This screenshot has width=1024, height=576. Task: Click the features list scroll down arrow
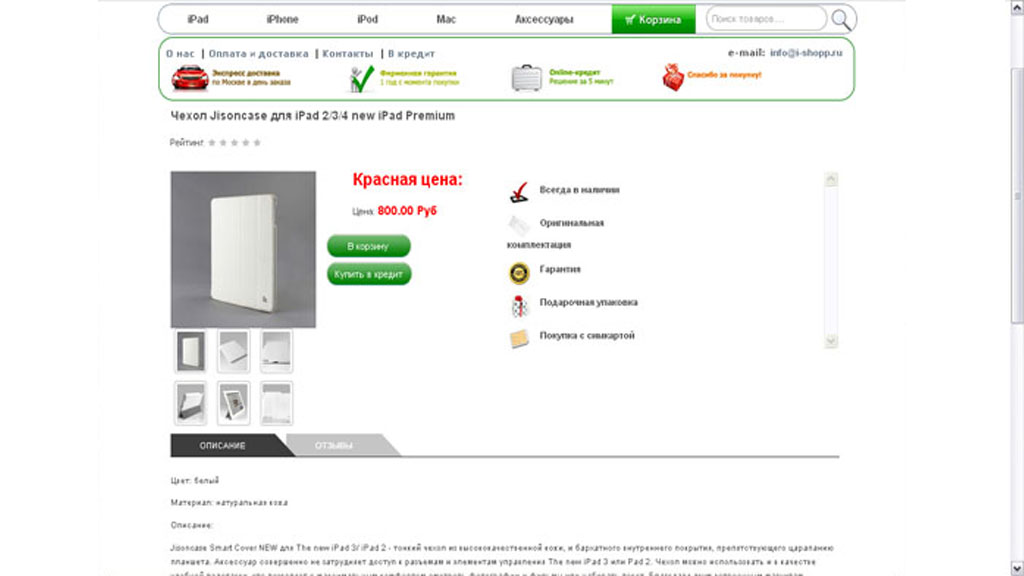pyautogui.click(x=831, y=341)
